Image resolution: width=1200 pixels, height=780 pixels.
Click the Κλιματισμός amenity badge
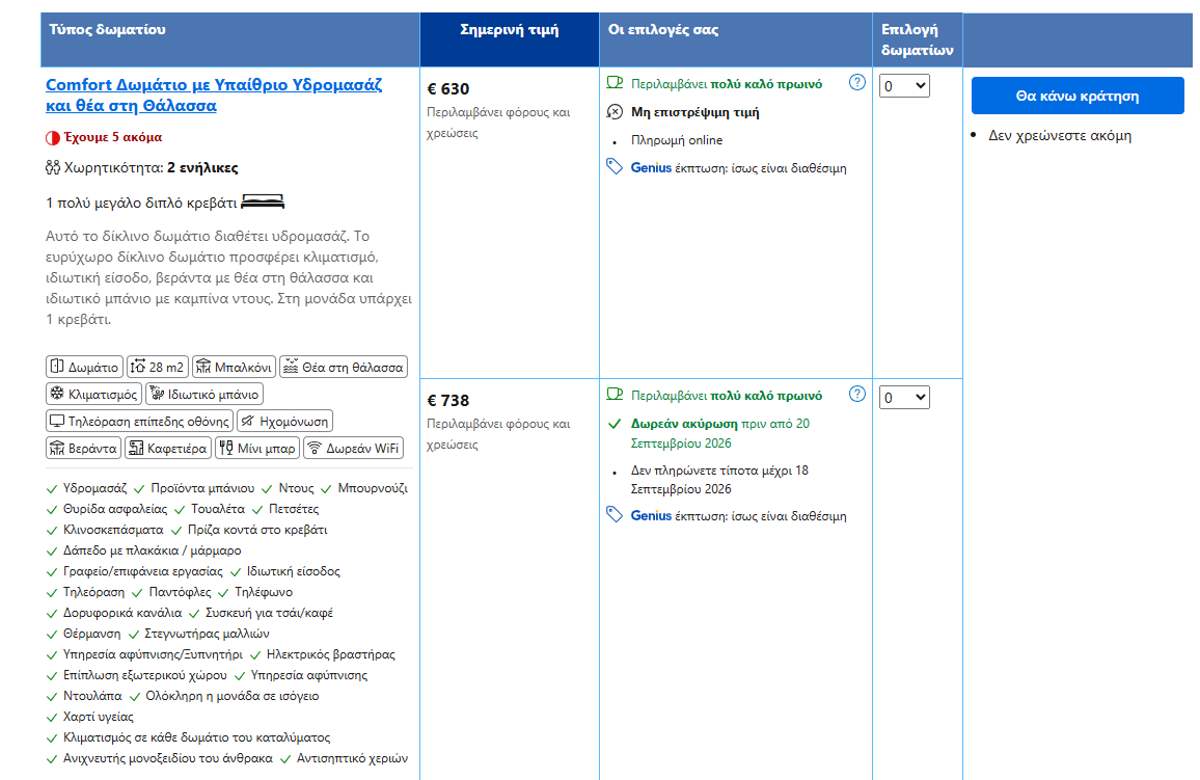coord(94,394)
